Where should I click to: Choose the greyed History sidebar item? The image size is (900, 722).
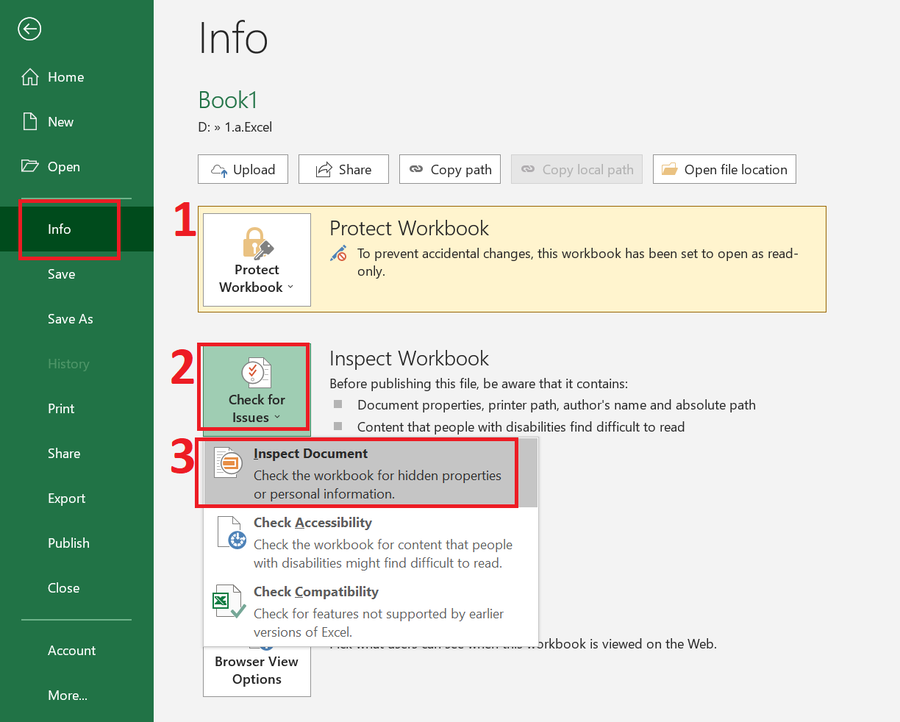point(77,364)
